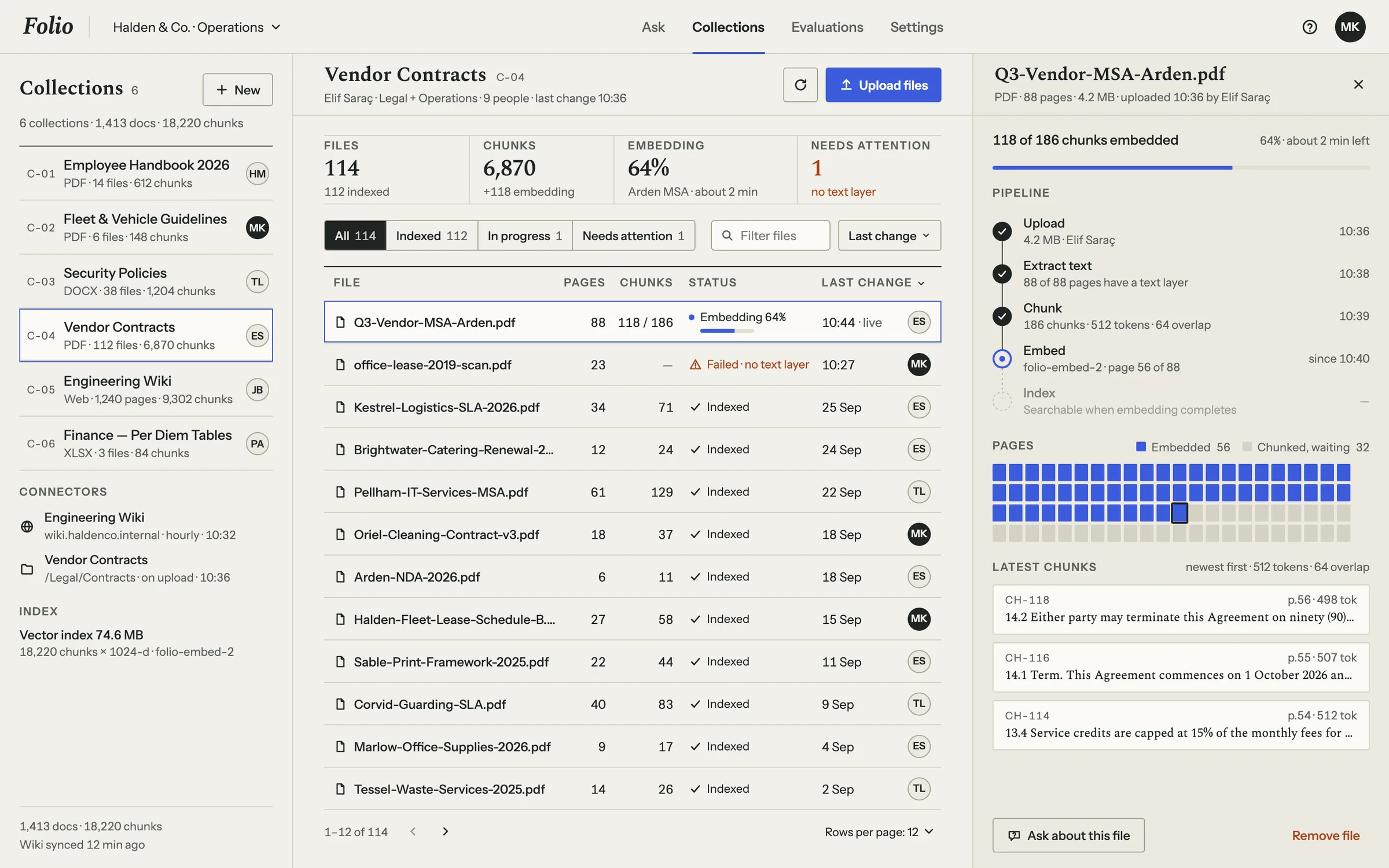The width and height of the screenshot is (1389, 868).
Task: Select the Indexed 112 filter tab
Action: pos(431,236)
